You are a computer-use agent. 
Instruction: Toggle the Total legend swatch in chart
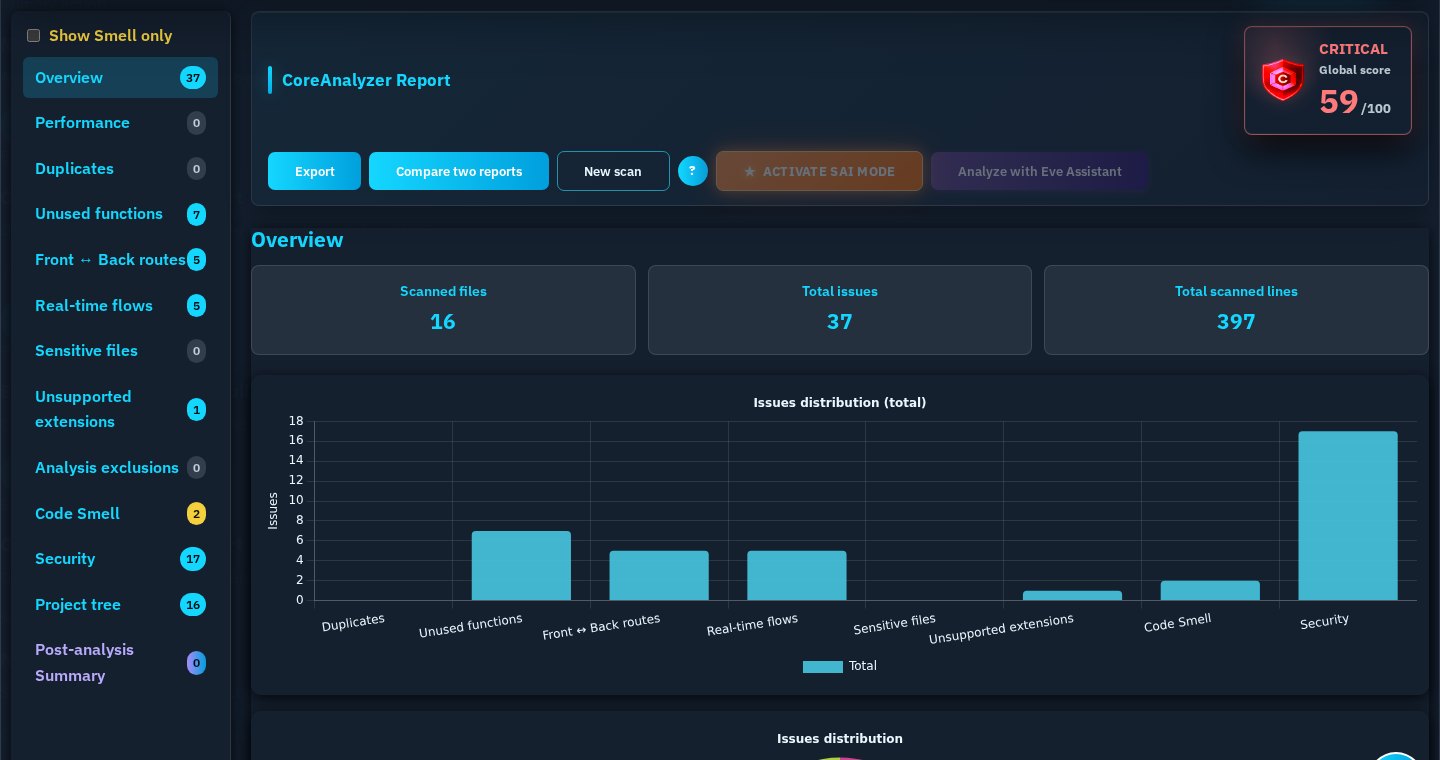point(823,666)
